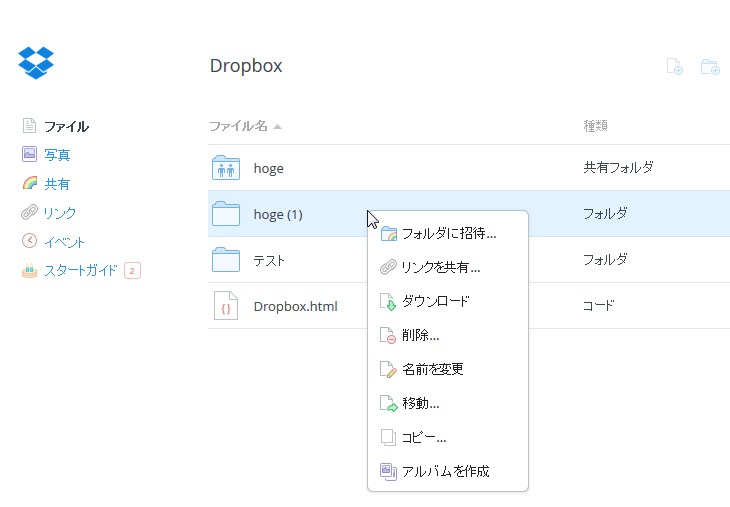Open the リンク section link
The height and width of the screenshot is (507, 730).
click(x=60, y=213)
